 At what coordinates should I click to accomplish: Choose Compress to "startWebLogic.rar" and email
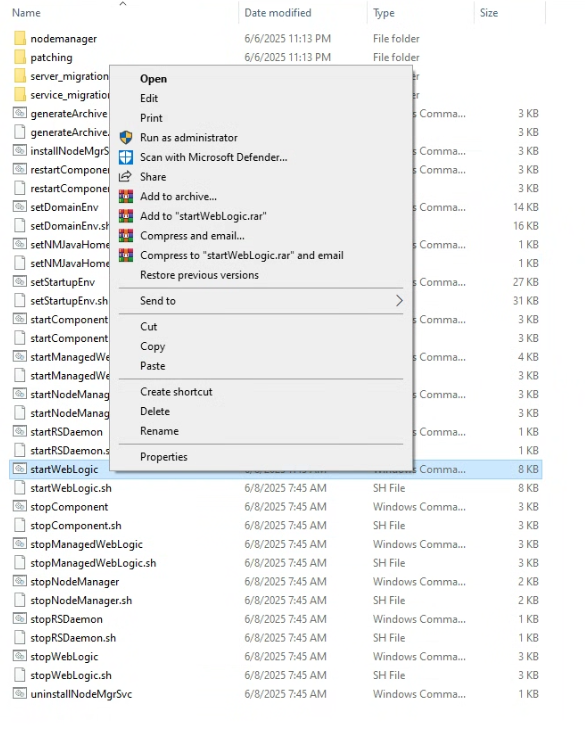tap(241, 255)
